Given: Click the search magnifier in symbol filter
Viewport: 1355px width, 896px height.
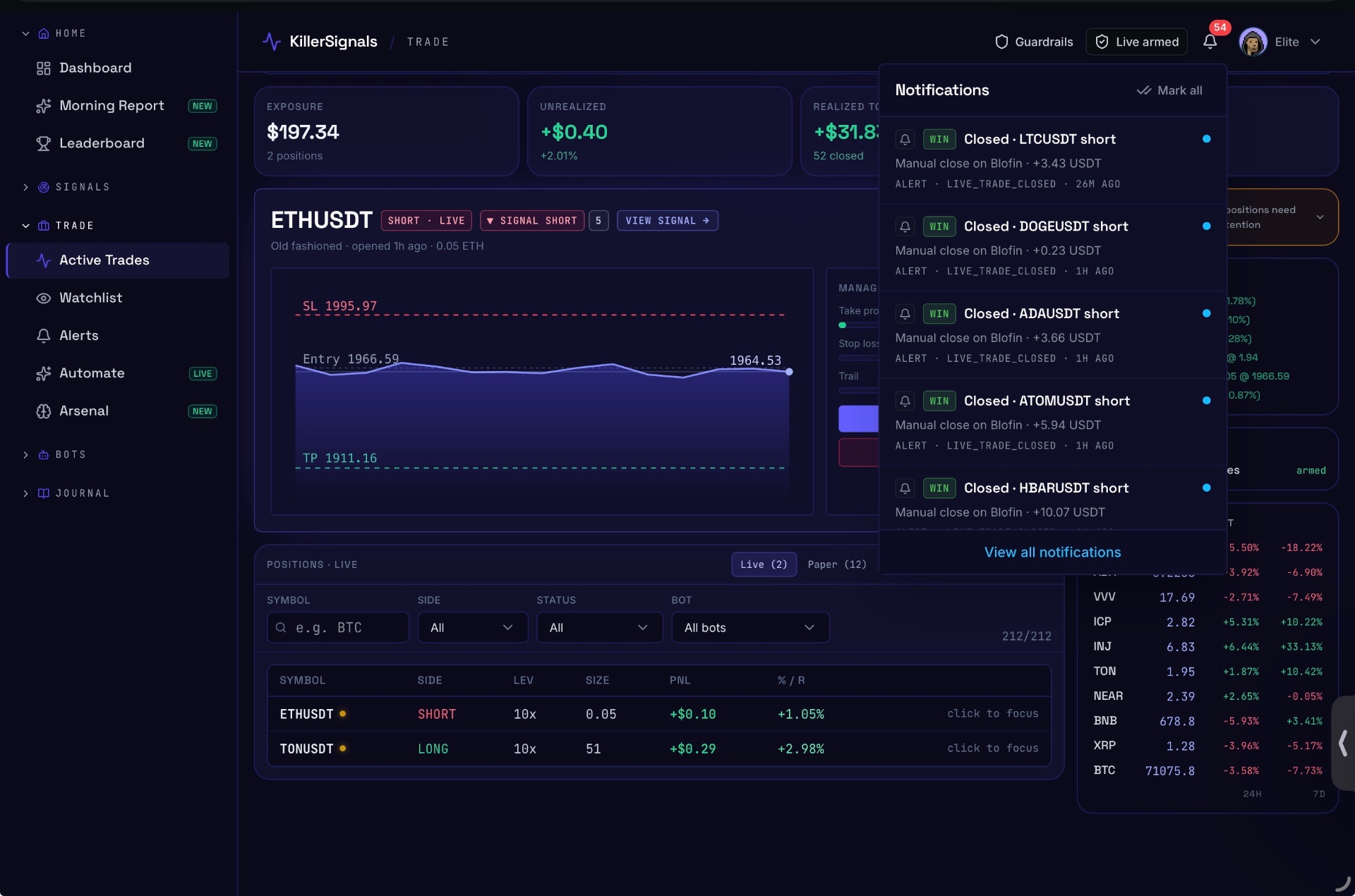Looking at the screenshot, I should tap(281, 627).
